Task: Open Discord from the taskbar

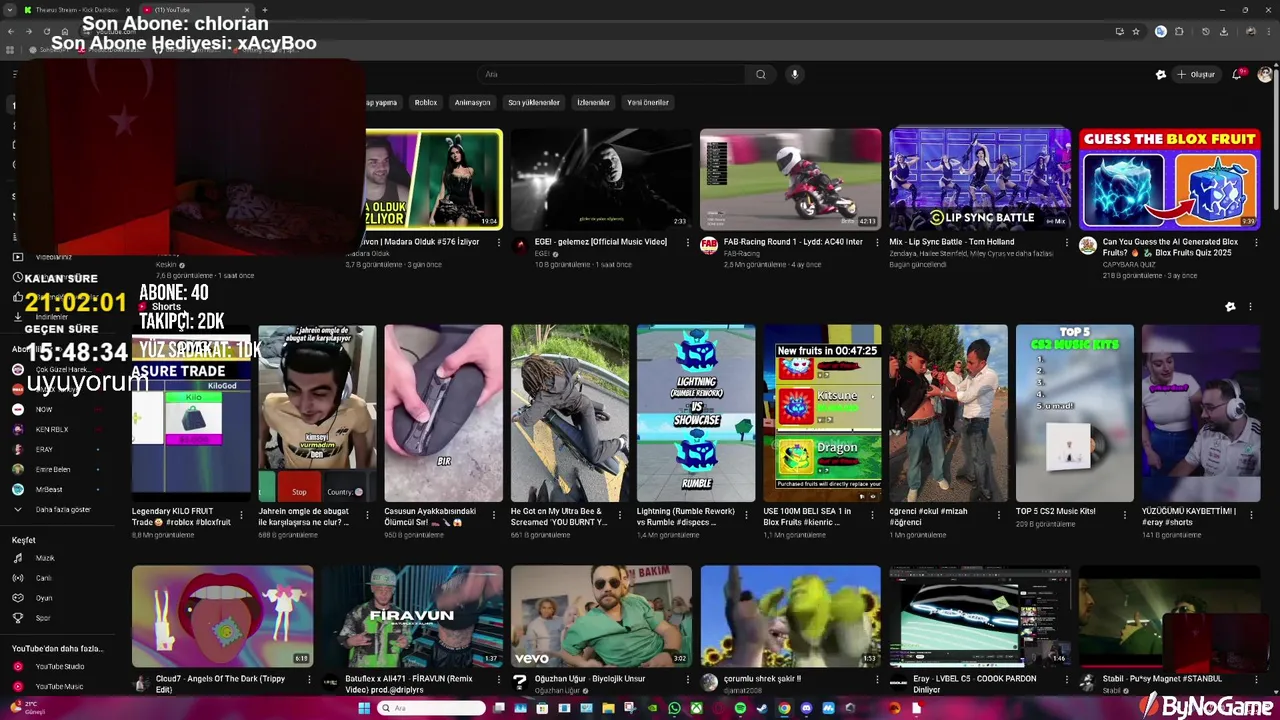Action: point(806,708)
